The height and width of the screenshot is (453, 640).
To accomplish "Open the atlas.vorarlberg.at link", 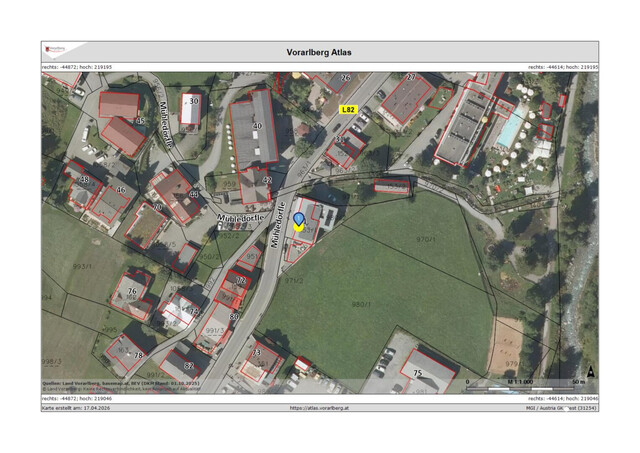I will (x=318, y=408).
